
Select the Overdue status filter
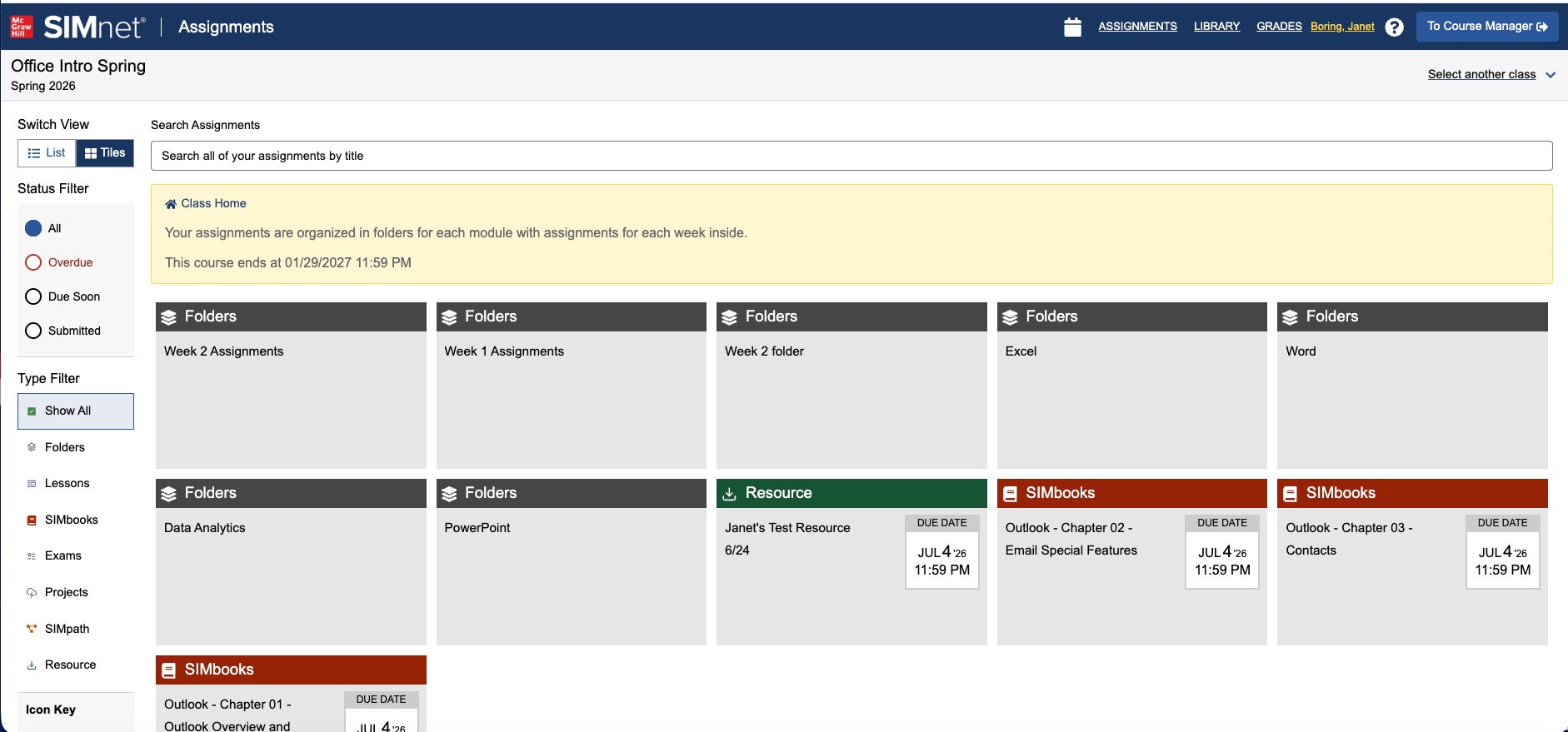(x=33, y=262)
